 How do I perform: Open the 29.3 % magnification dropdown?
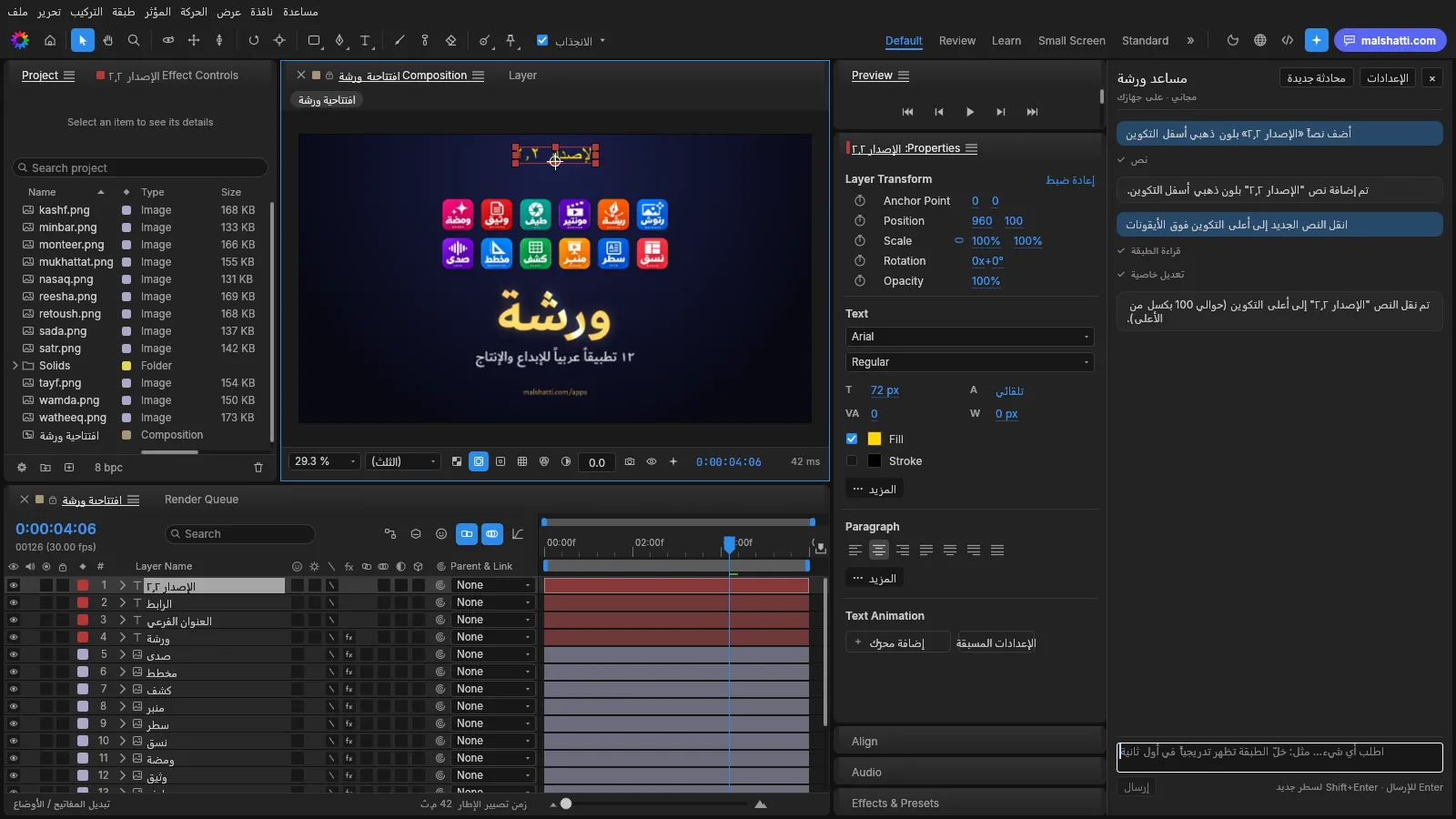click(x=325, y=461)
